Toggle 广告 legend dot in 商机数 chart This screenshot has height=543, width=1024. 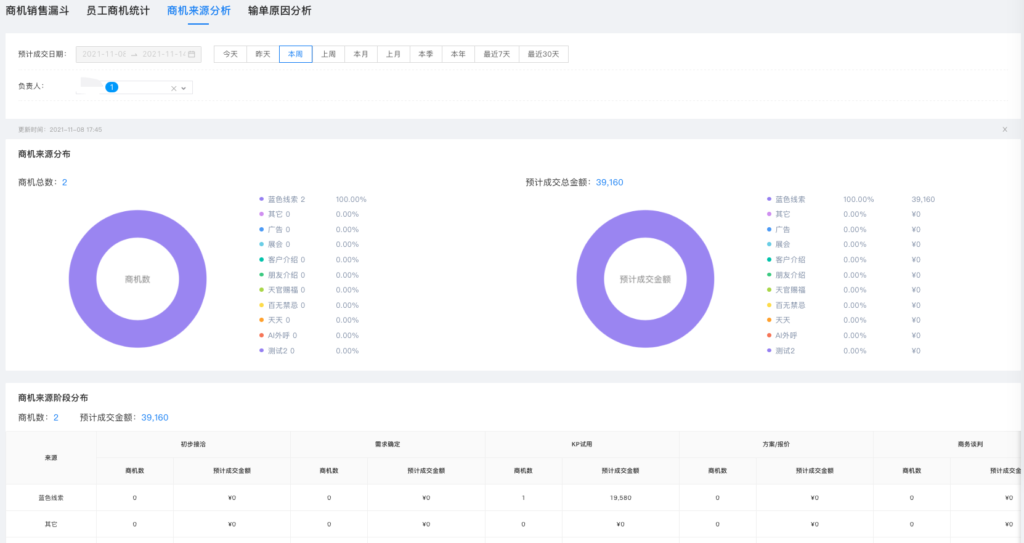(262, 230)
